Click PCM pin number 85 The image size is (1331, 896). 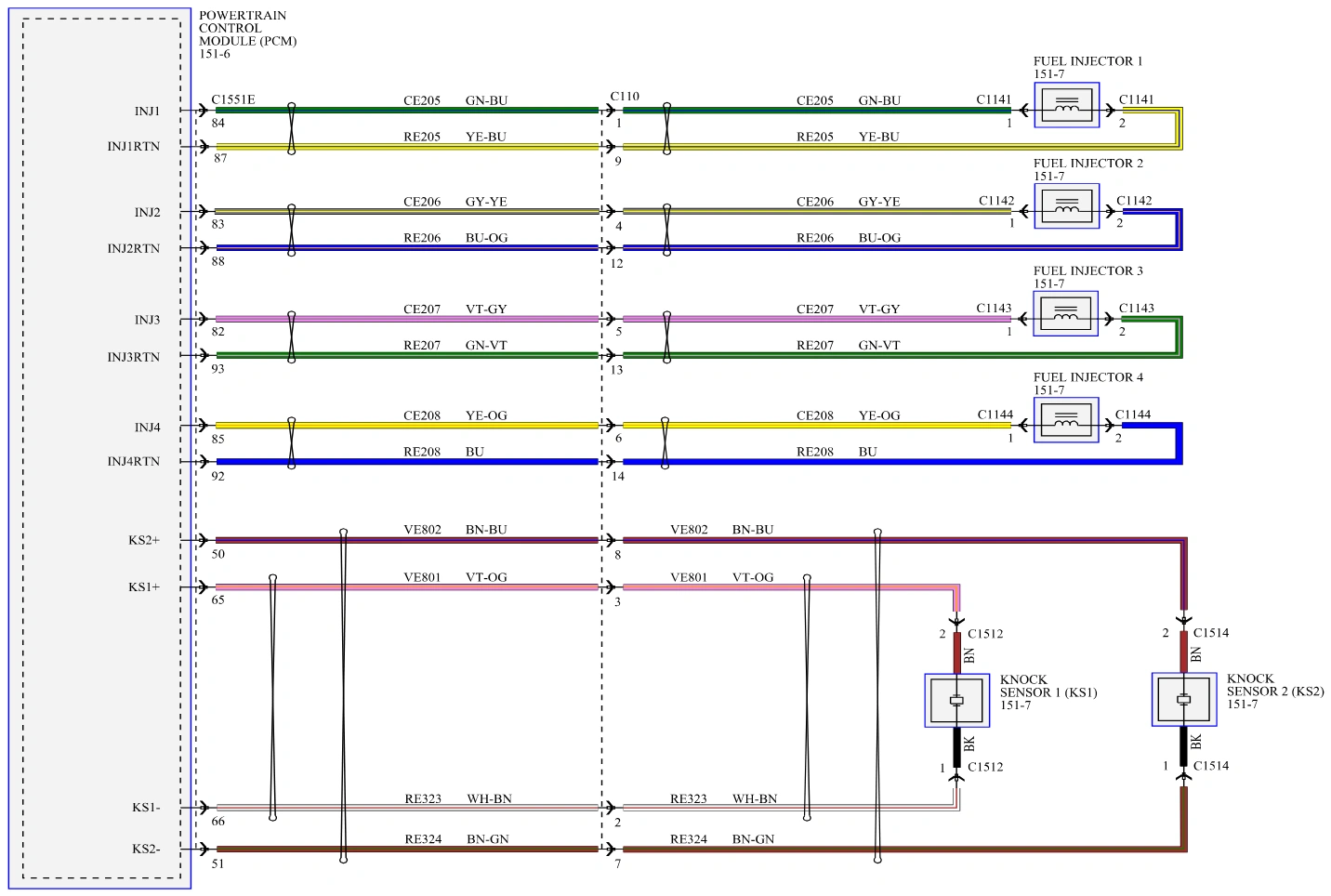coord(218,439)
